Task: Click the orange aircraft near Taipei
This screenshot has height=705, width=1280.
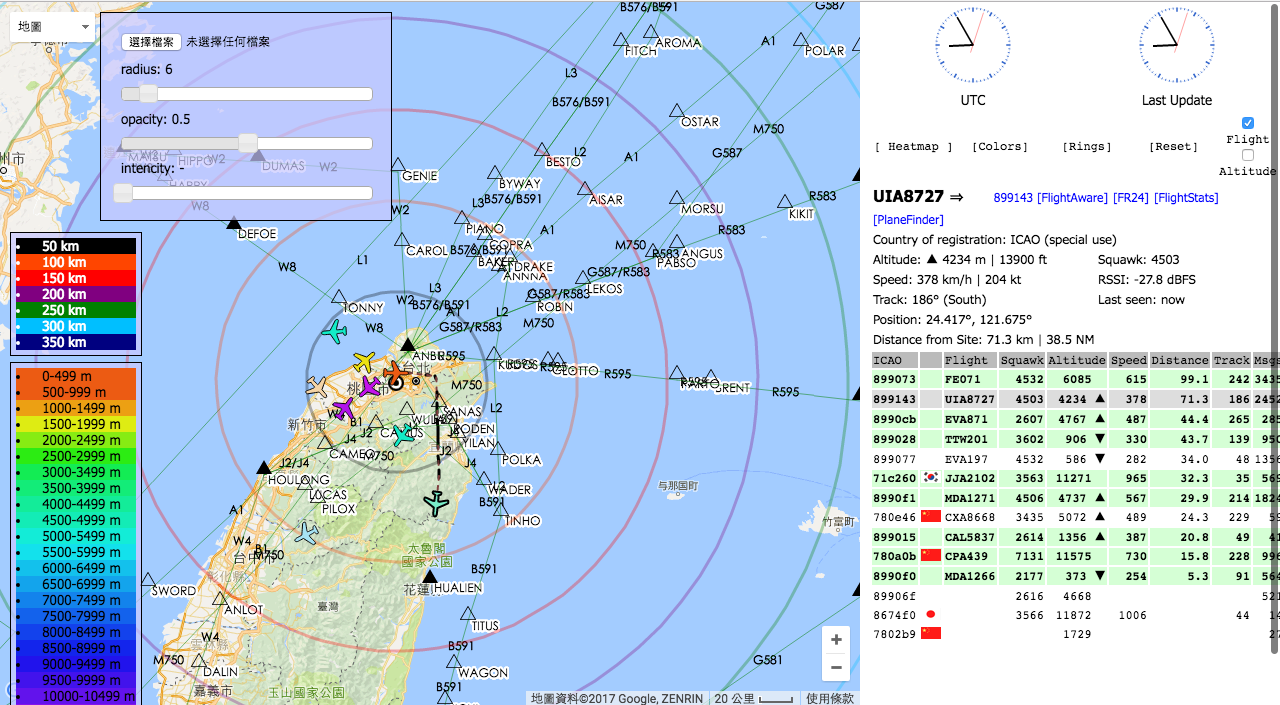Action: (396, 372)
